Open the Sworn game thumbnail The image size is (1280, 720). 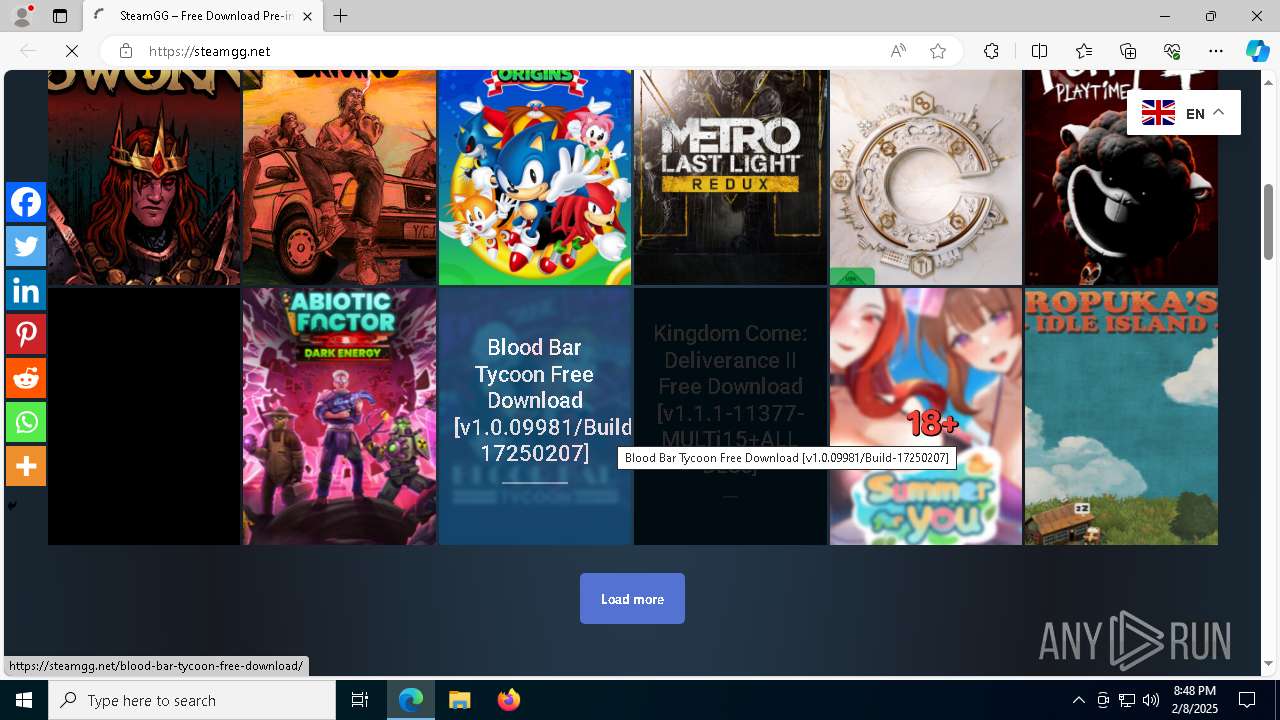144,177
